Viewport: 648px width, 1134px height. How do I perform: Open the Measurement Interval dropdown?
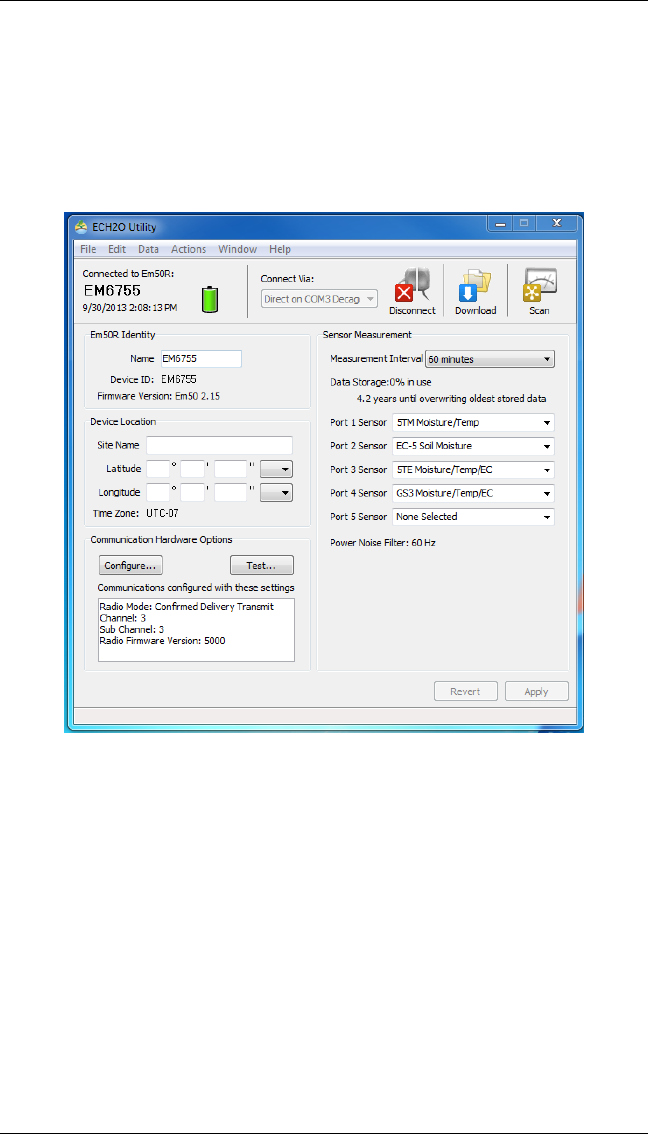coord(490,359)
